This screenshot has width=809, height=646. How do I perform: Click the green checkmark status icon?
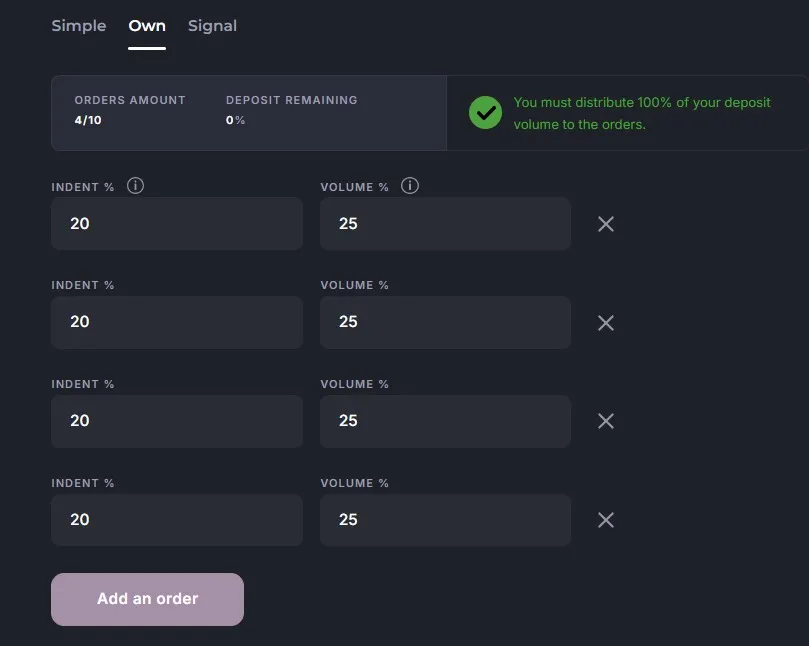(485, 113)
